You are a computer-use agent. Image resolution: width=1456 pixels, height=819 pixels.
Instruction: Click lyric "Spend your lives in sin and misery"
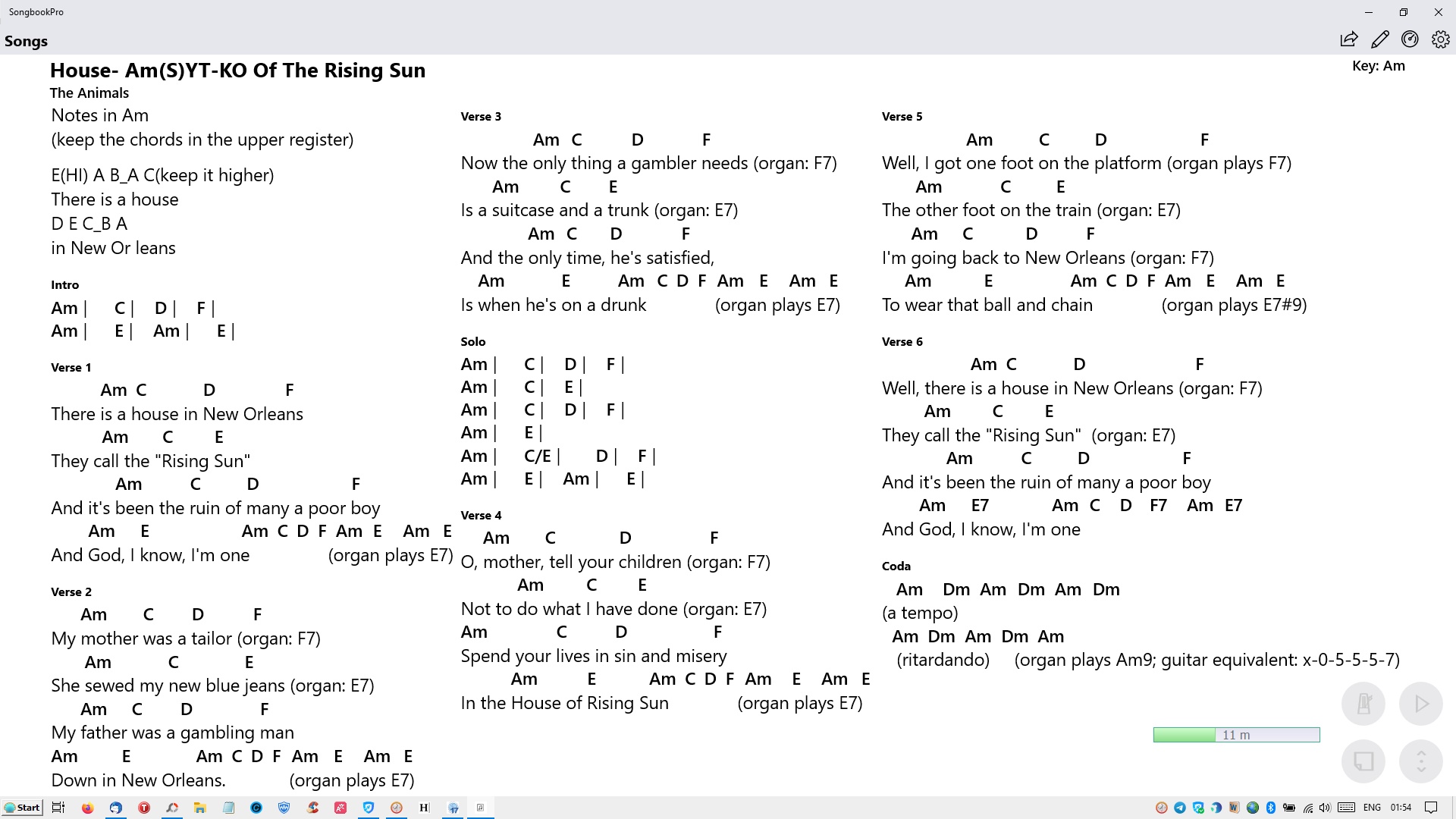click(593, 656)
